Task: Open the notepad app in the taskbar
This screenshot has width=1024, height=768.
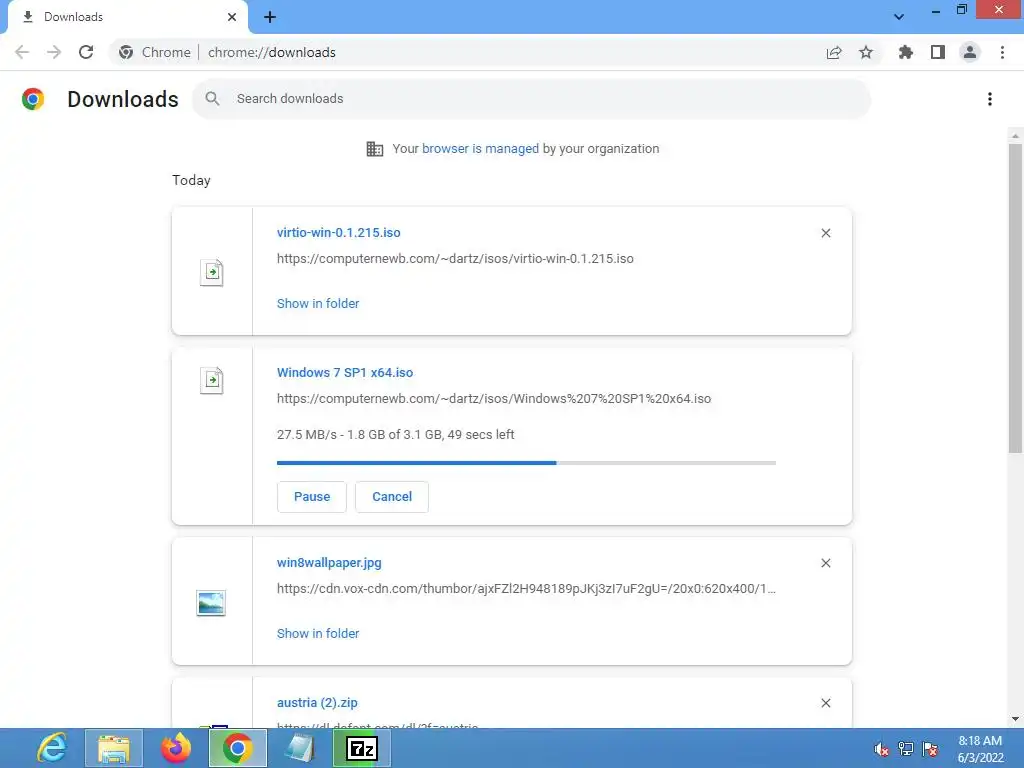Action: 300,748
